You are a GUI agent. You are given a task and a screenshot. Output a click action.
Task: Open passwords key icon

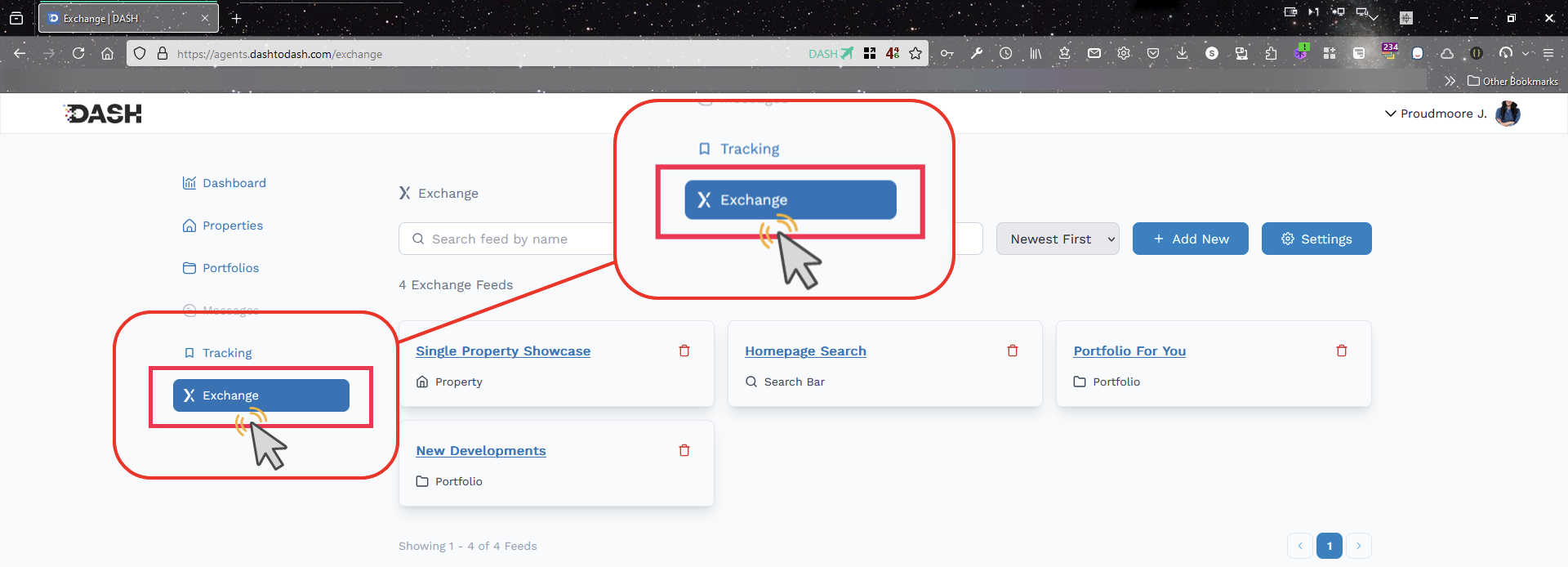point(947,53)
